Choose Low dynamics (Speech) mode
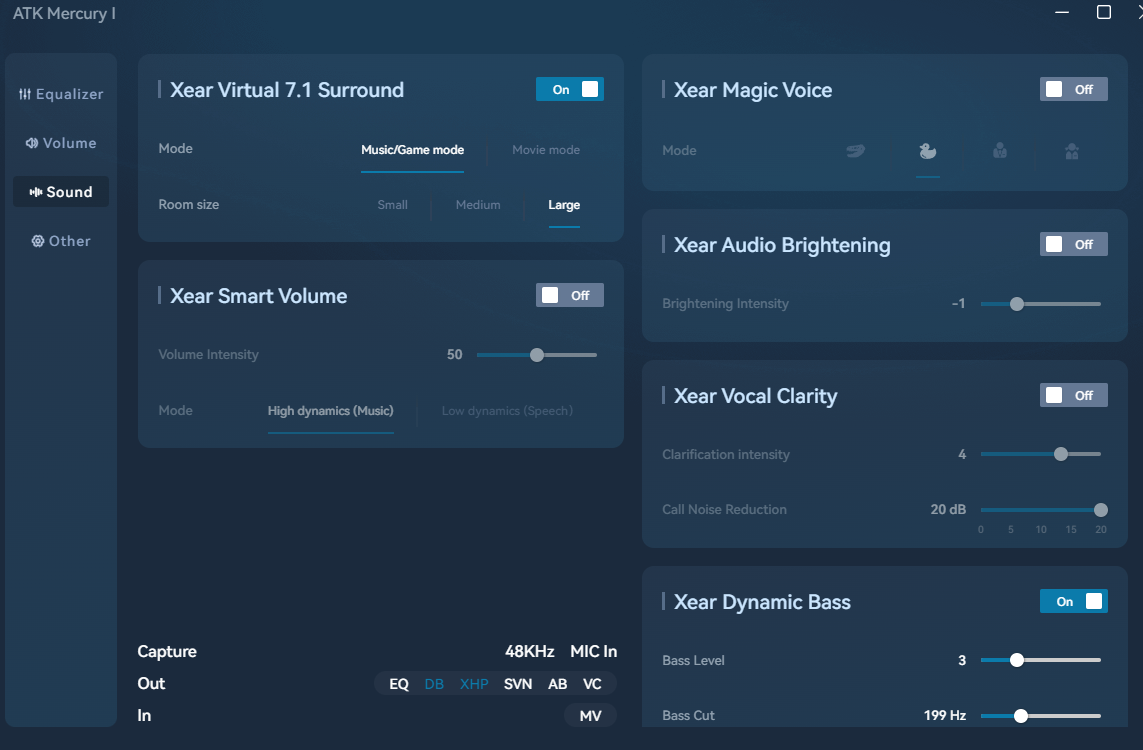 click(507, 410)
